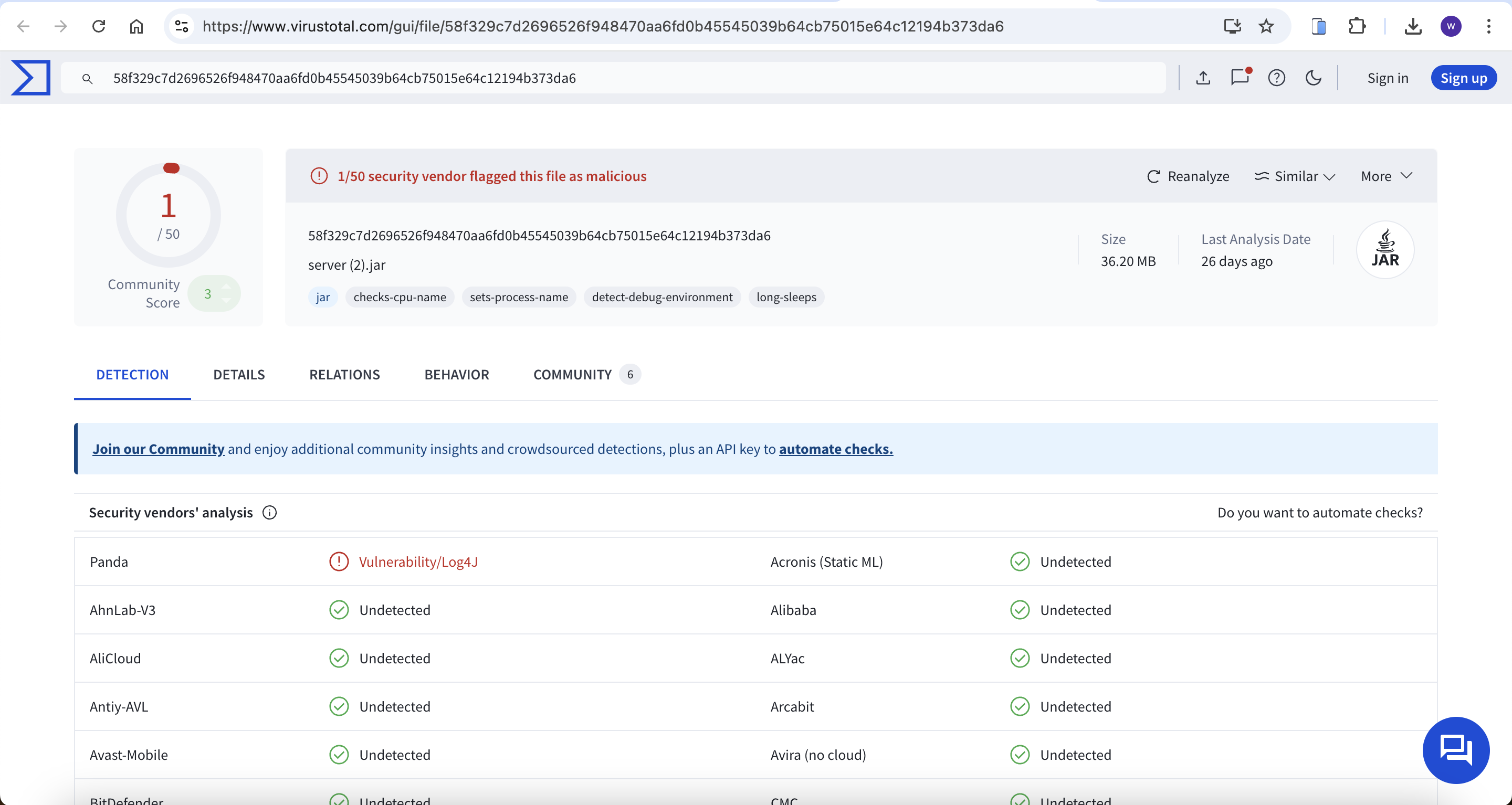Image resolution: width=1512 pixels, height=805 pixels.
Task: Open Chrome three-dot menu
Action: 1488,26
